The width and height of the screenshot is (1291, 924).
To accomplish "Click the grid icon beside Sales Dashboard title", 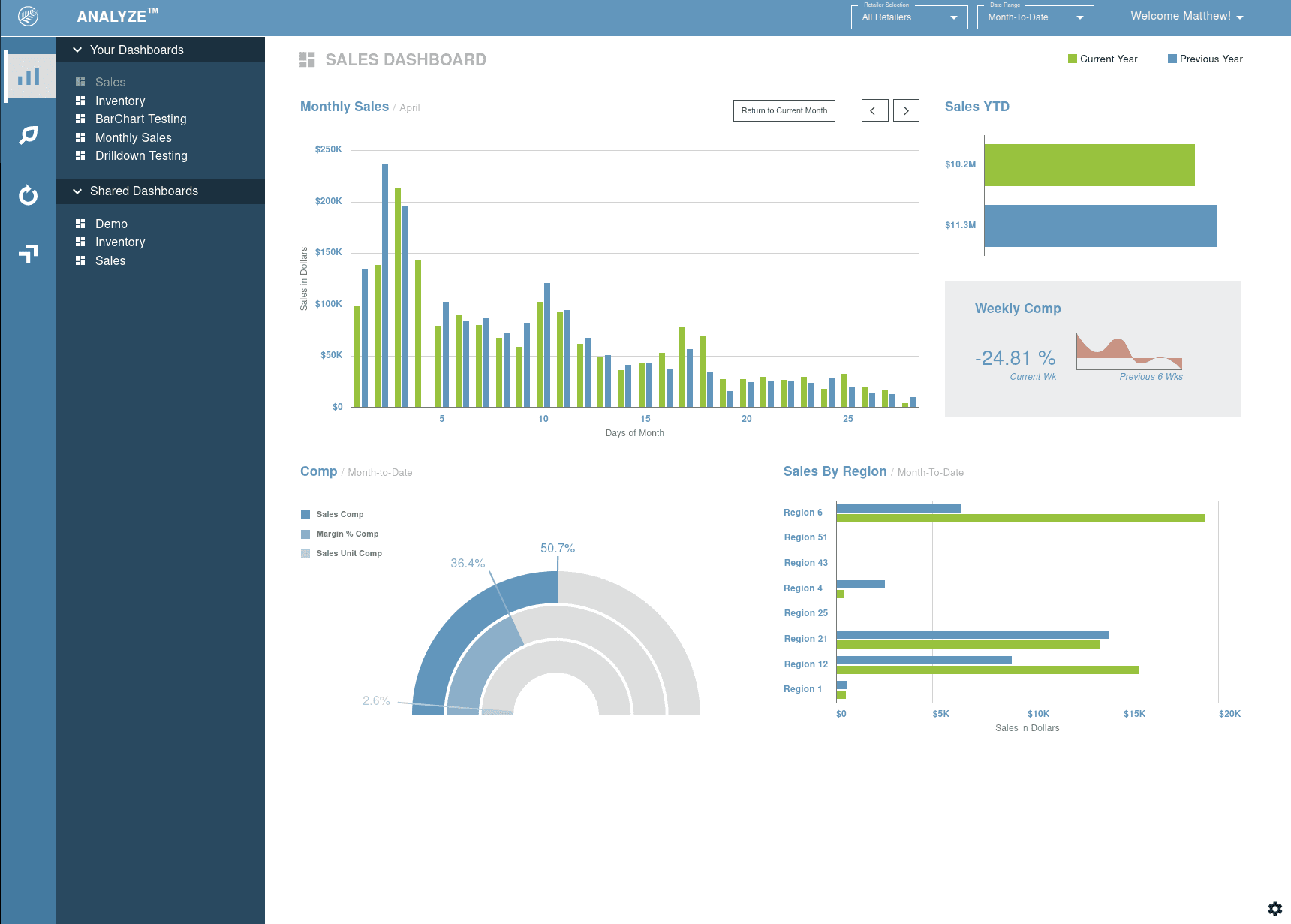I will coord(307,59).
